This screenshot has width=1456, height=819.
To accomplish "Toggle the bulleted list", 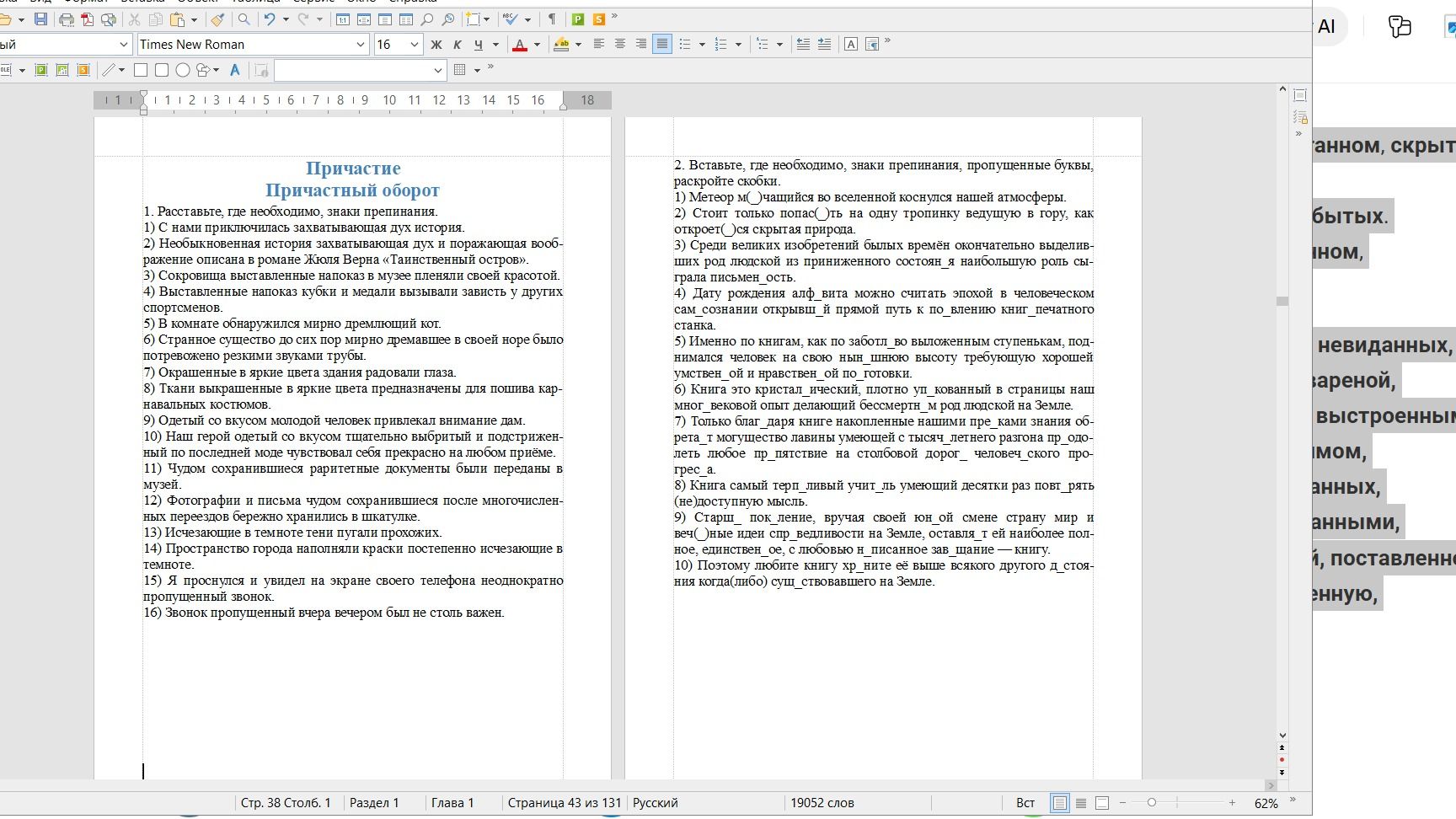I will (685, 45).
